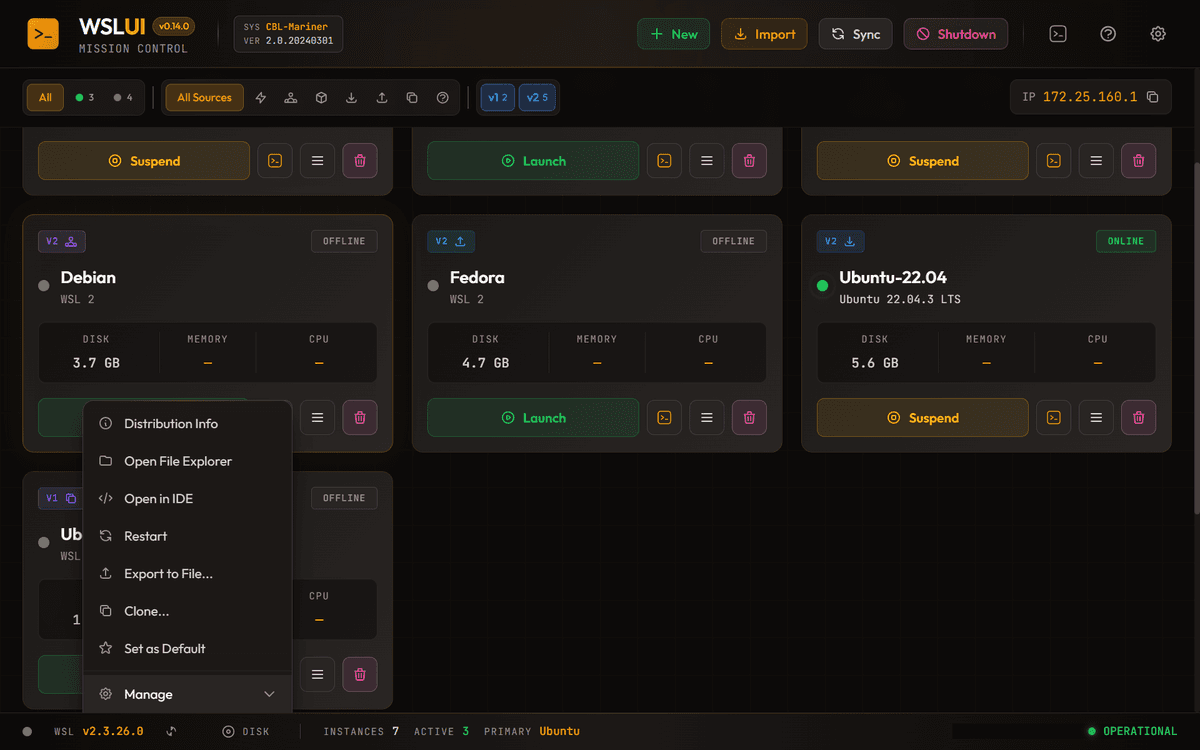
Task: Click the trash icon on the Fedora card
Action: pyautogui.click(x=749, y=417)
